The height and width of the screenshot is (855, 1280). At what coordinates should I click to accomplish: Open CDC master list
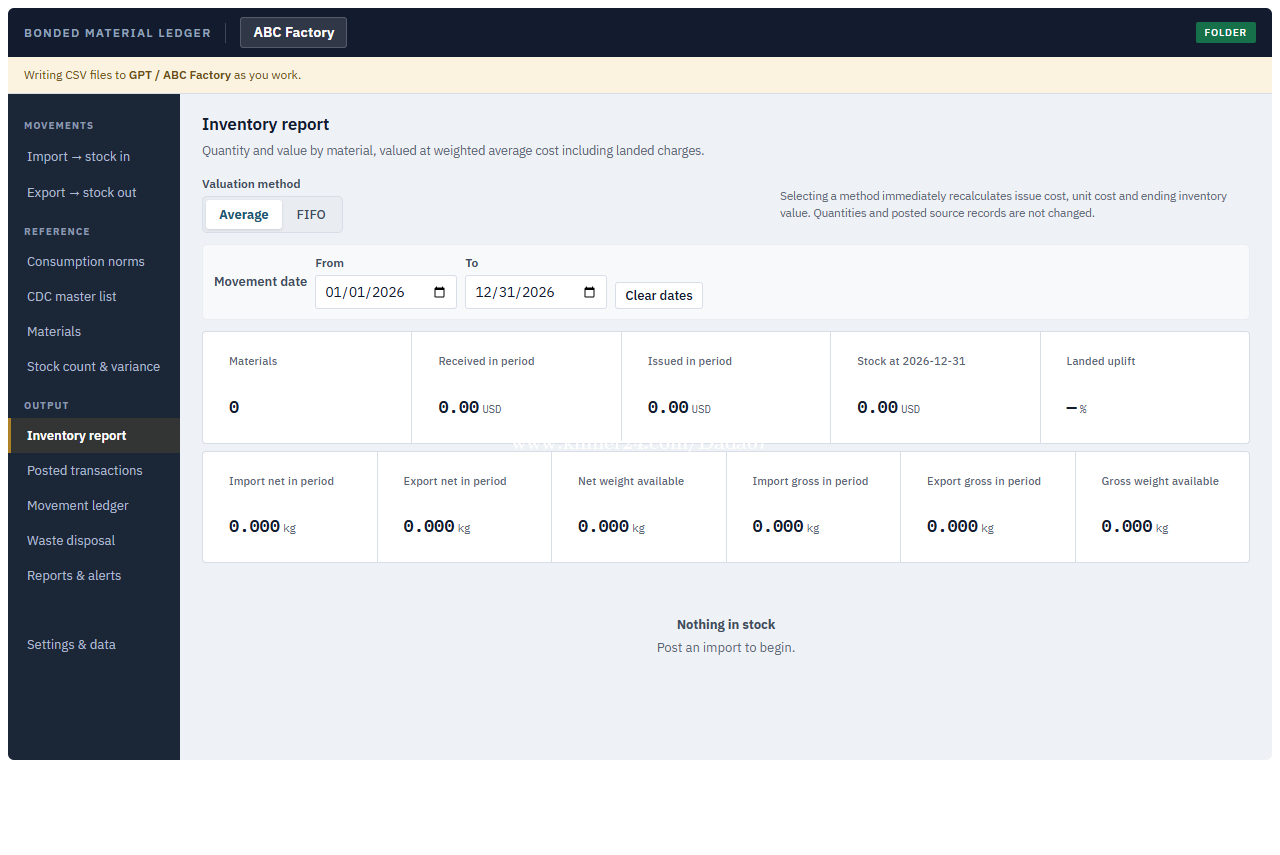(x=94, y=297)
